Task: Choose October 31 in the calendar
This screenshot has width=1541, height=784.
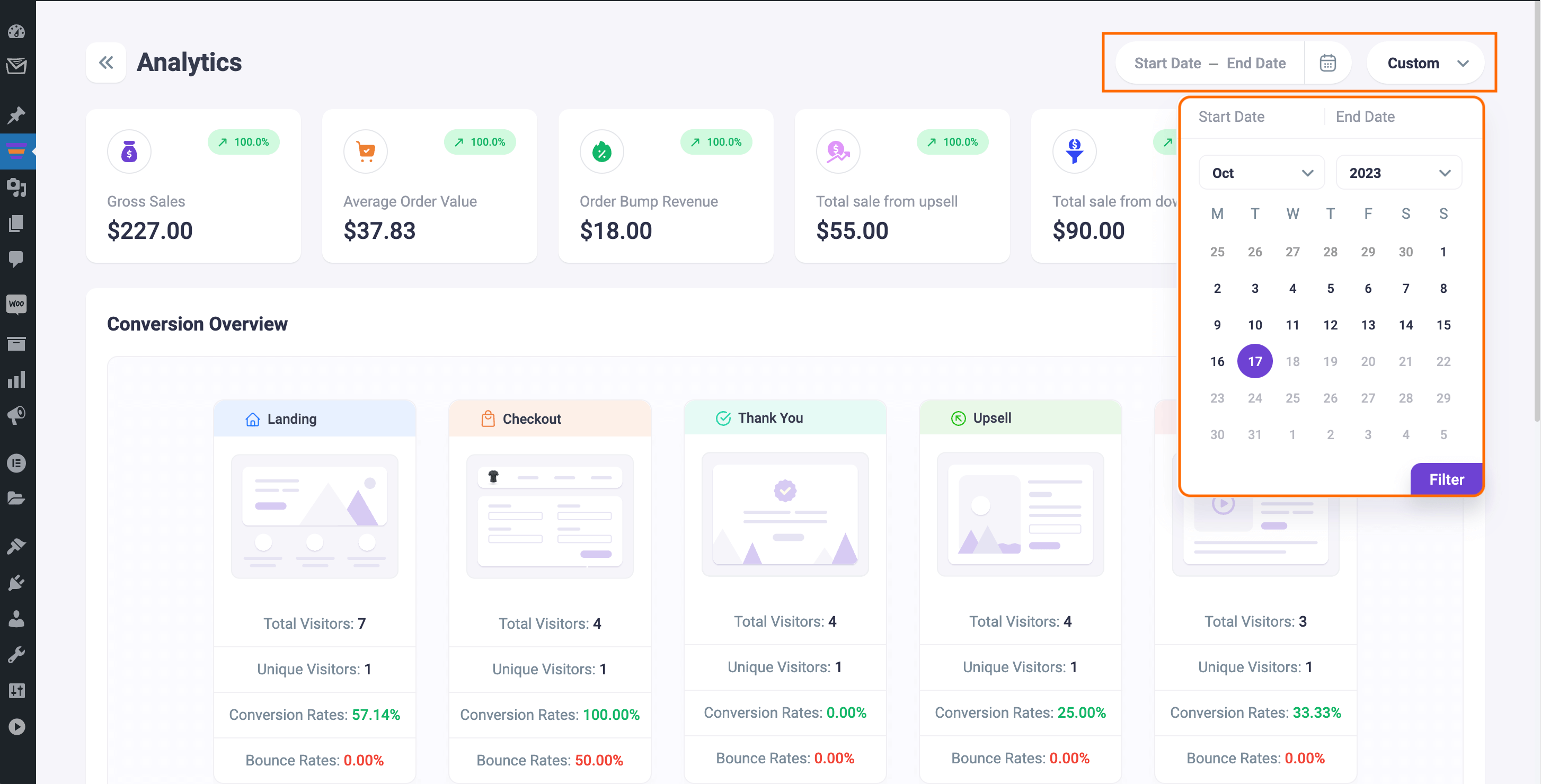Action: click(x=1254, y=435)
